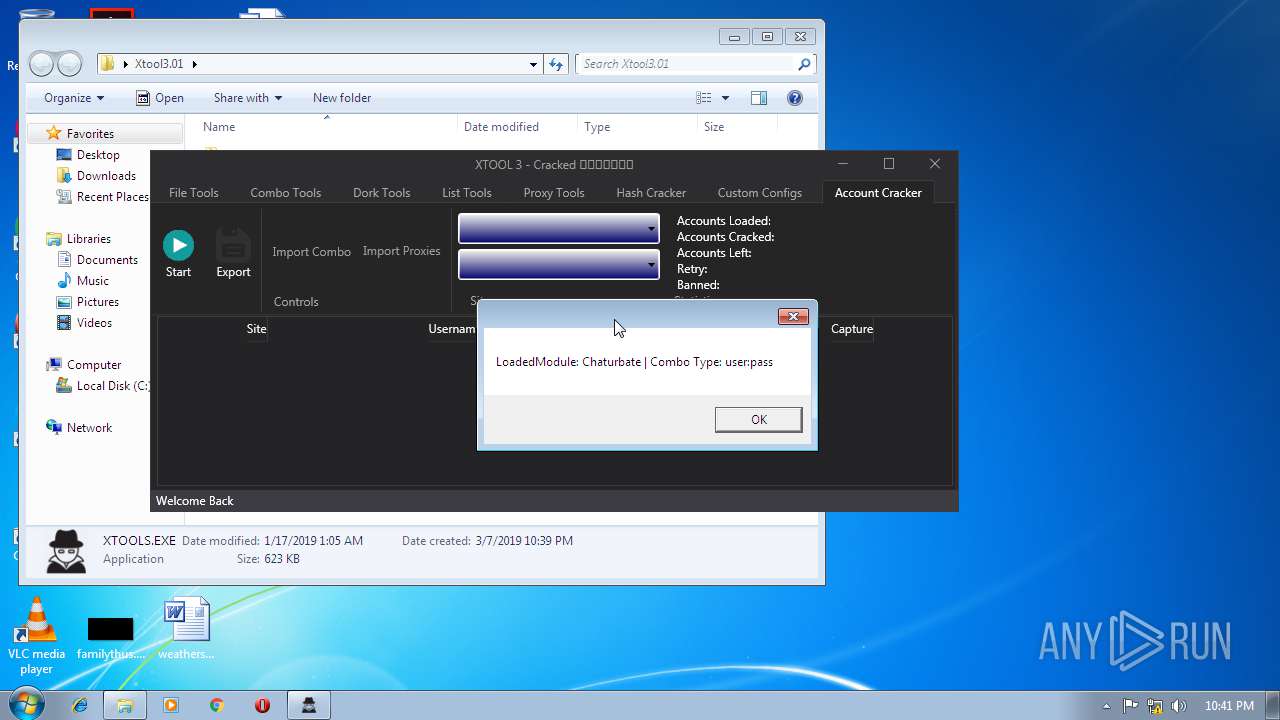Image resolution: width=1280 pixels, height=720 pixels.
Task: Switch to the Combo Tools tab
Action: pyautogui.click(x=286, y=193)
